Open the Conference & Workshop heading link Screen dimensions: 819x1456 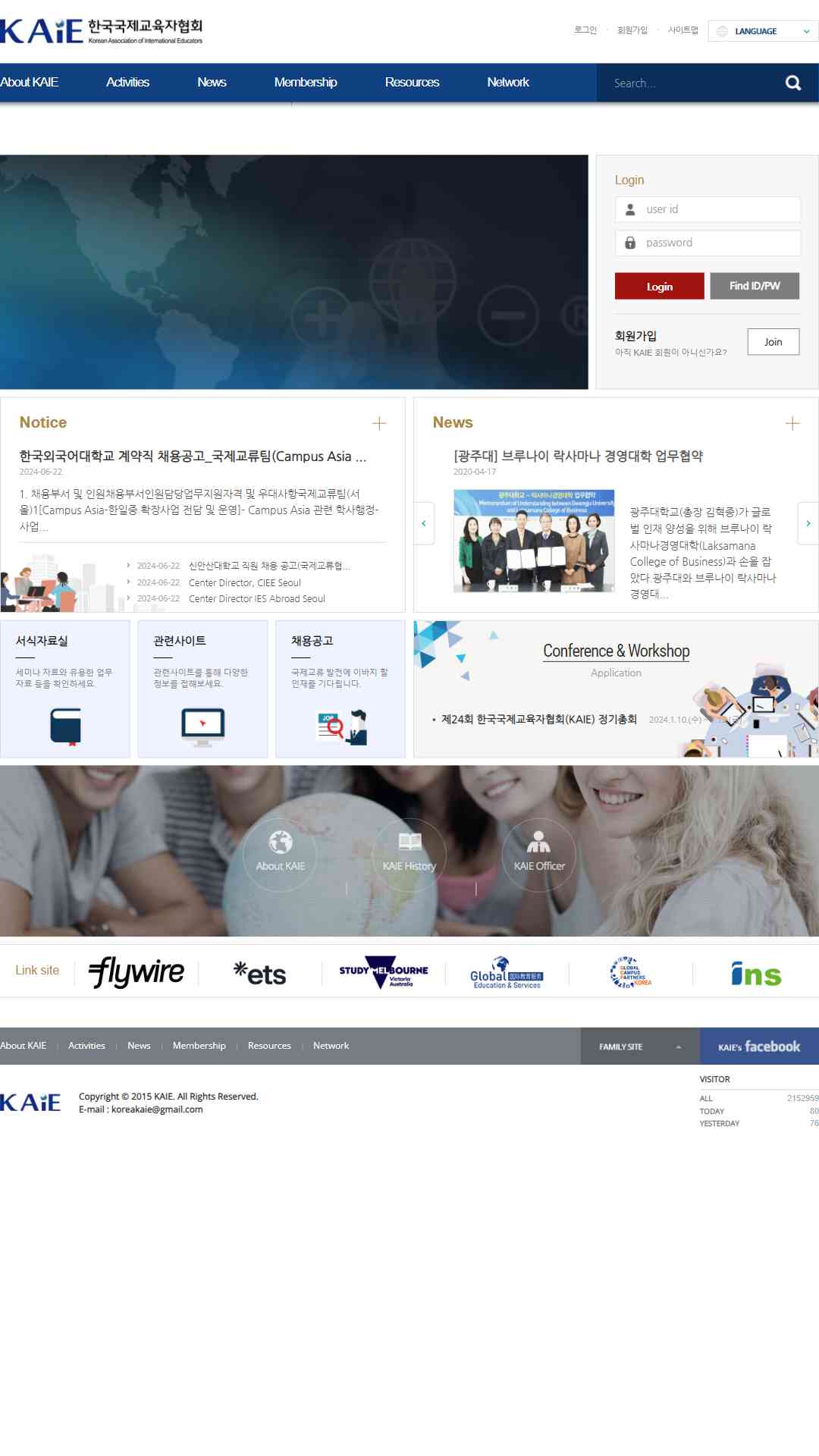(617, 651)
